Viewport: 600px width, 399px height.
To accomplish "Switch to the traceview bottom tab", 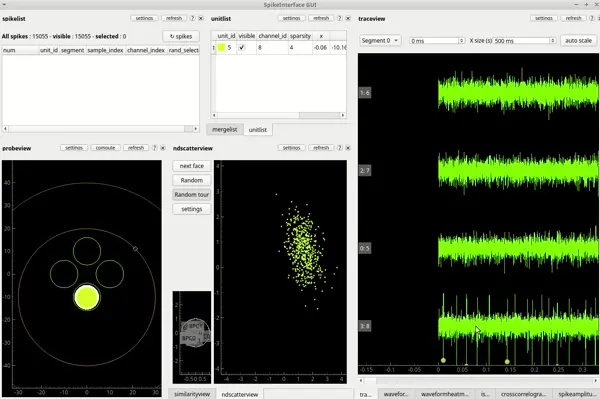I will [366, 394].
